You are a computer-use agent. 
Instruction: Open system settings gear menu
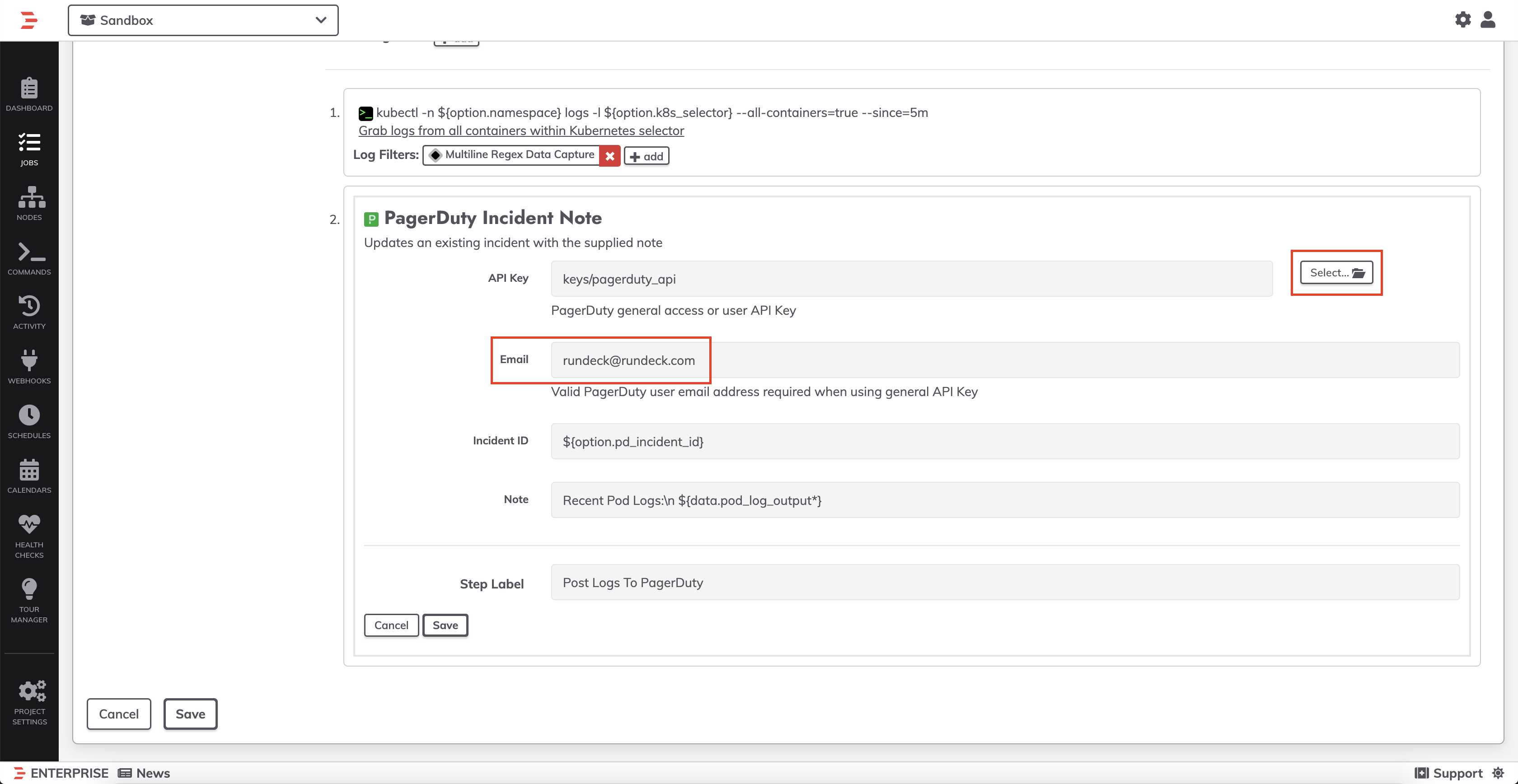tap(1462, 19)
